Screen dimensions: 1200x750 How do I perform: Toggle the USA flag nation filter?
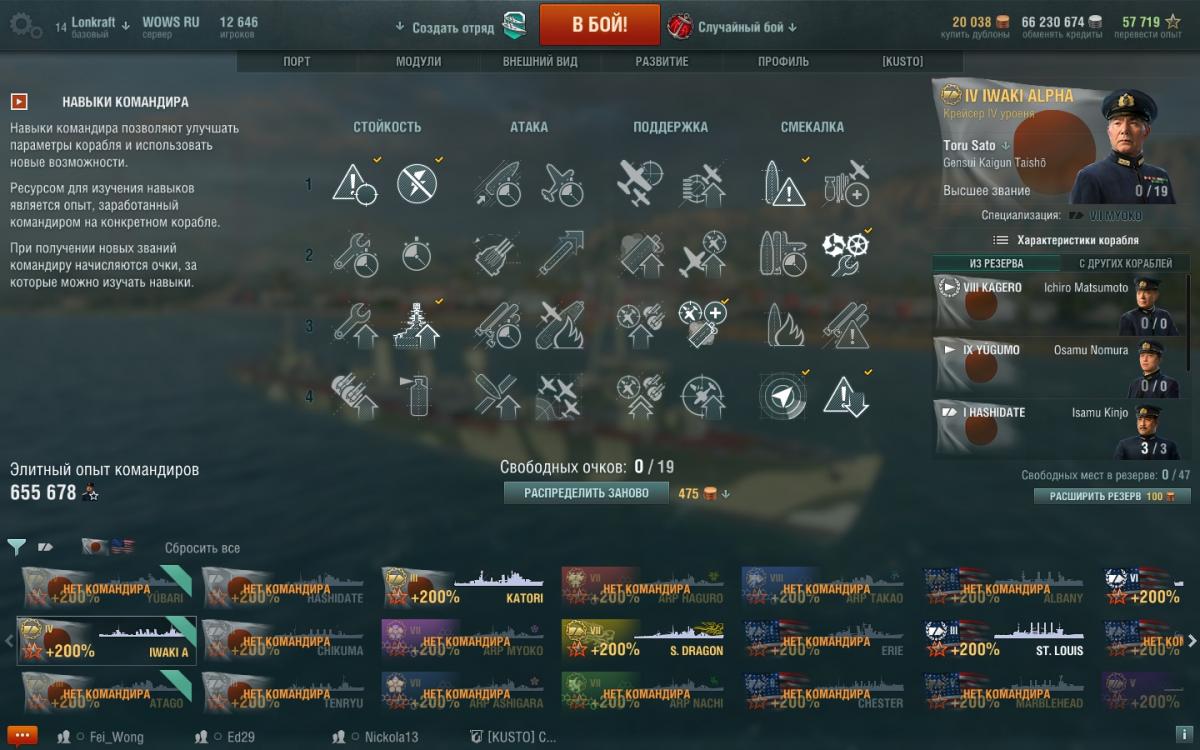pyautogui.click(x=121, y=547)
